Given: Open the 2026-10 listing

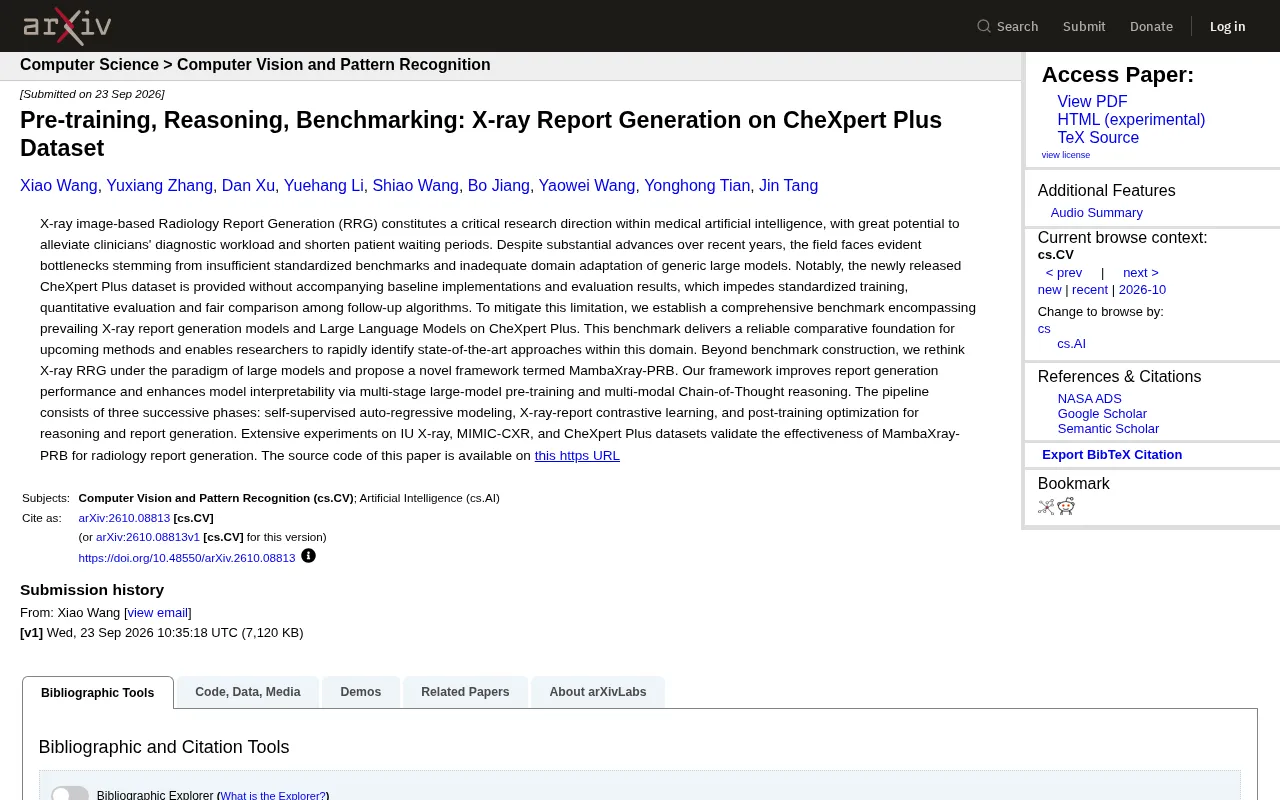Looking at the screenshot, I should tap(1142, 290).
